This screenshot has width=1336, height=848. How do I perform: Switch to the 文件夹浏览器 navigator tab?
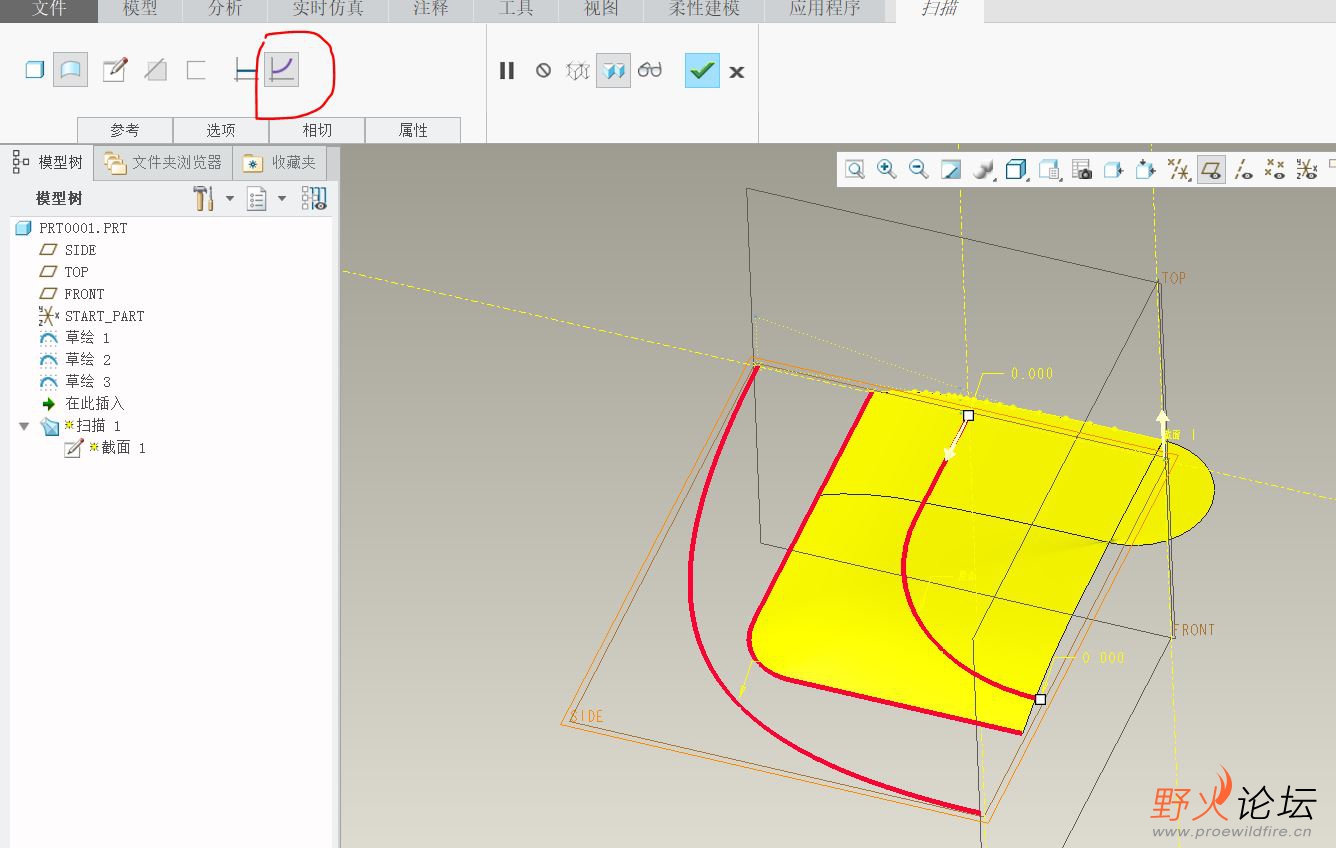(163, 162)
